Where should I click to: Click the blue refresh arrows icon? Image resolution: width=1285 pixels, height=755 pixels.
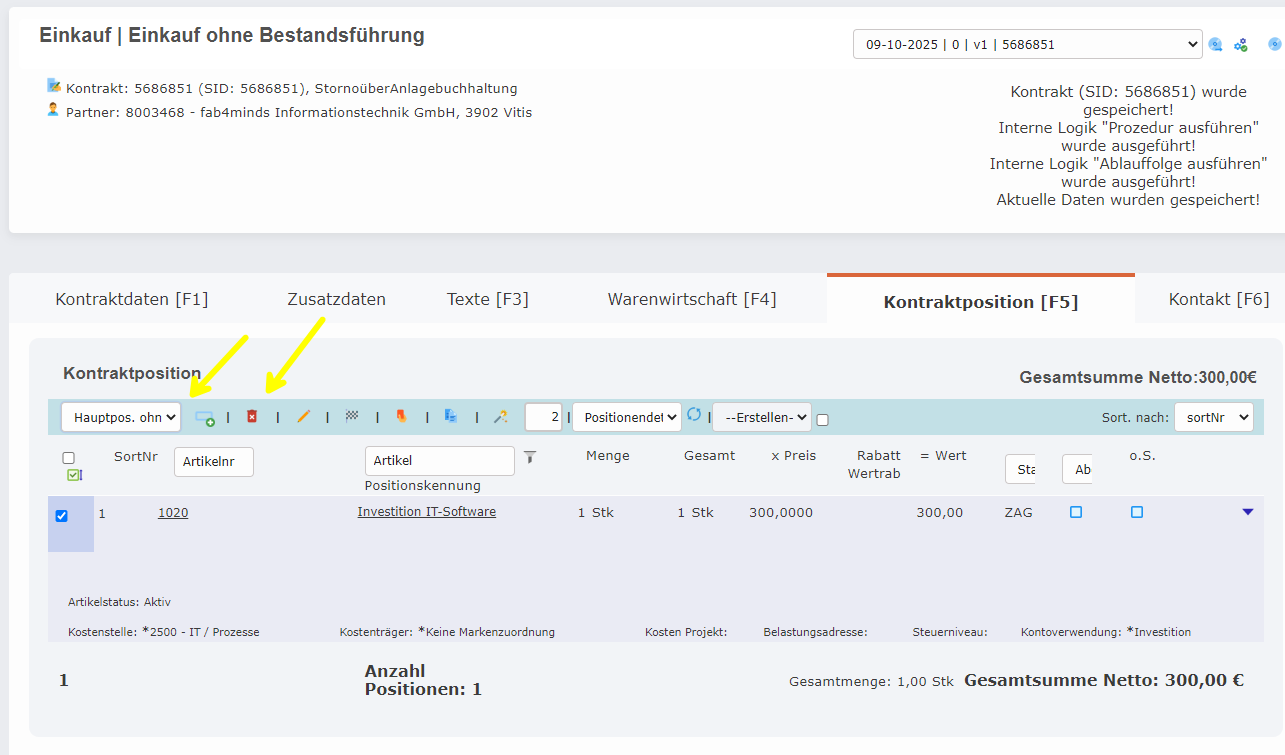[x=694, y=414]
